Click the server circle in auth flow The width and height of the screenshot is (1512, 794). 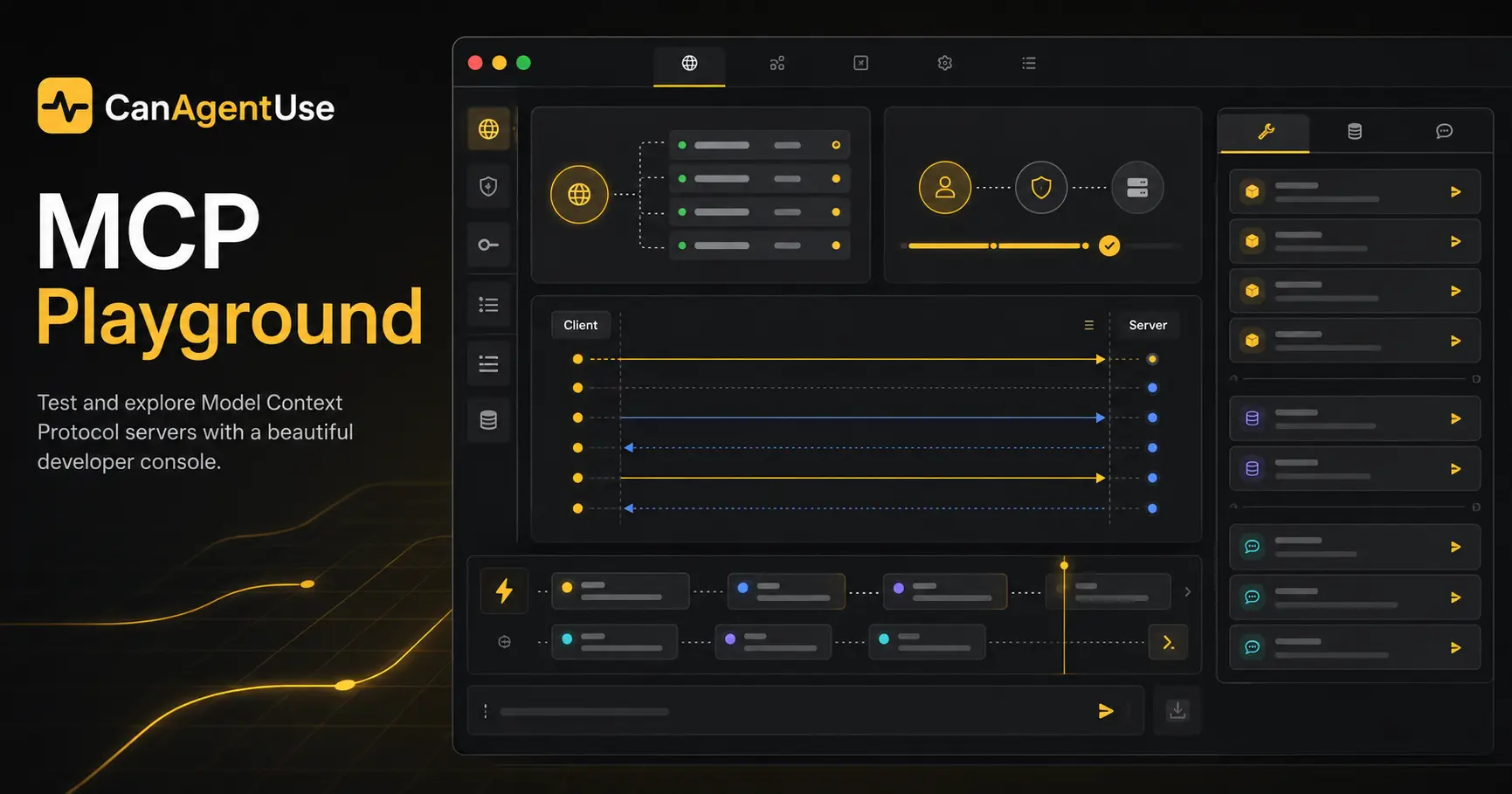1137,187
